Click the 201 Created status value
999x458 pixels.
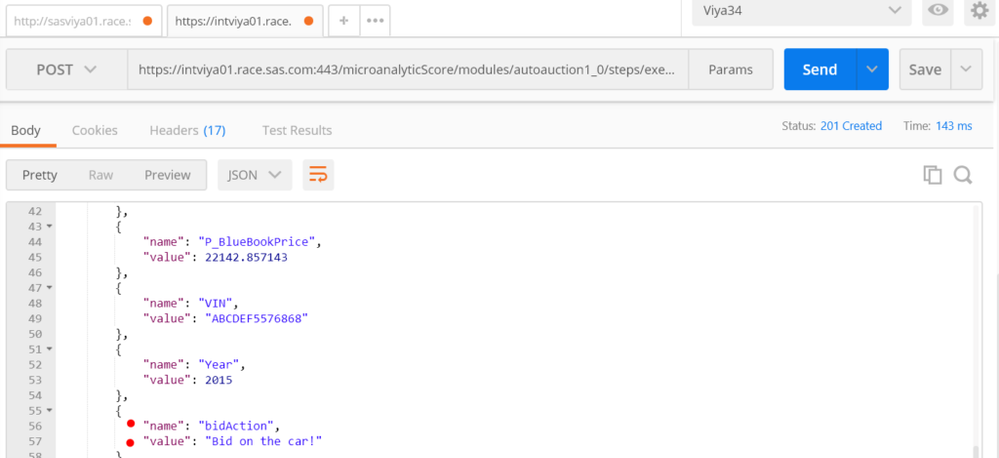coord(851,125)
